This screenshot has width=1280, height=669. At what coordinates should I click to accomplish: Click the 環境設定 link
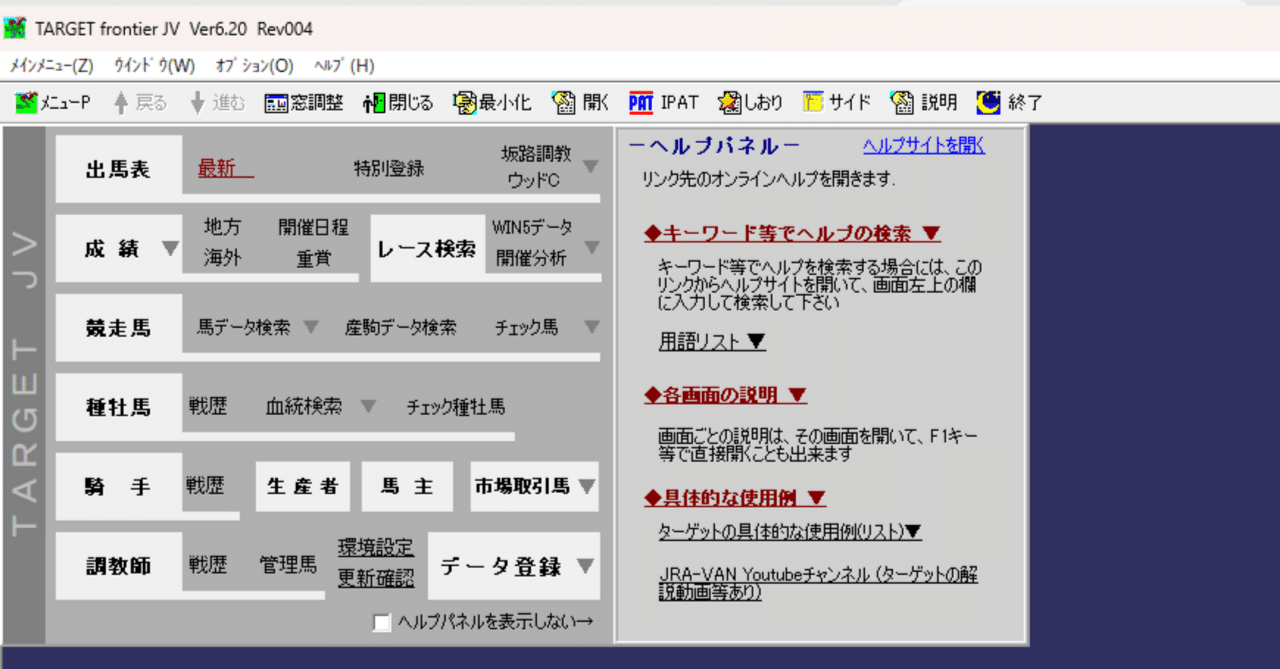pos(376,547)
